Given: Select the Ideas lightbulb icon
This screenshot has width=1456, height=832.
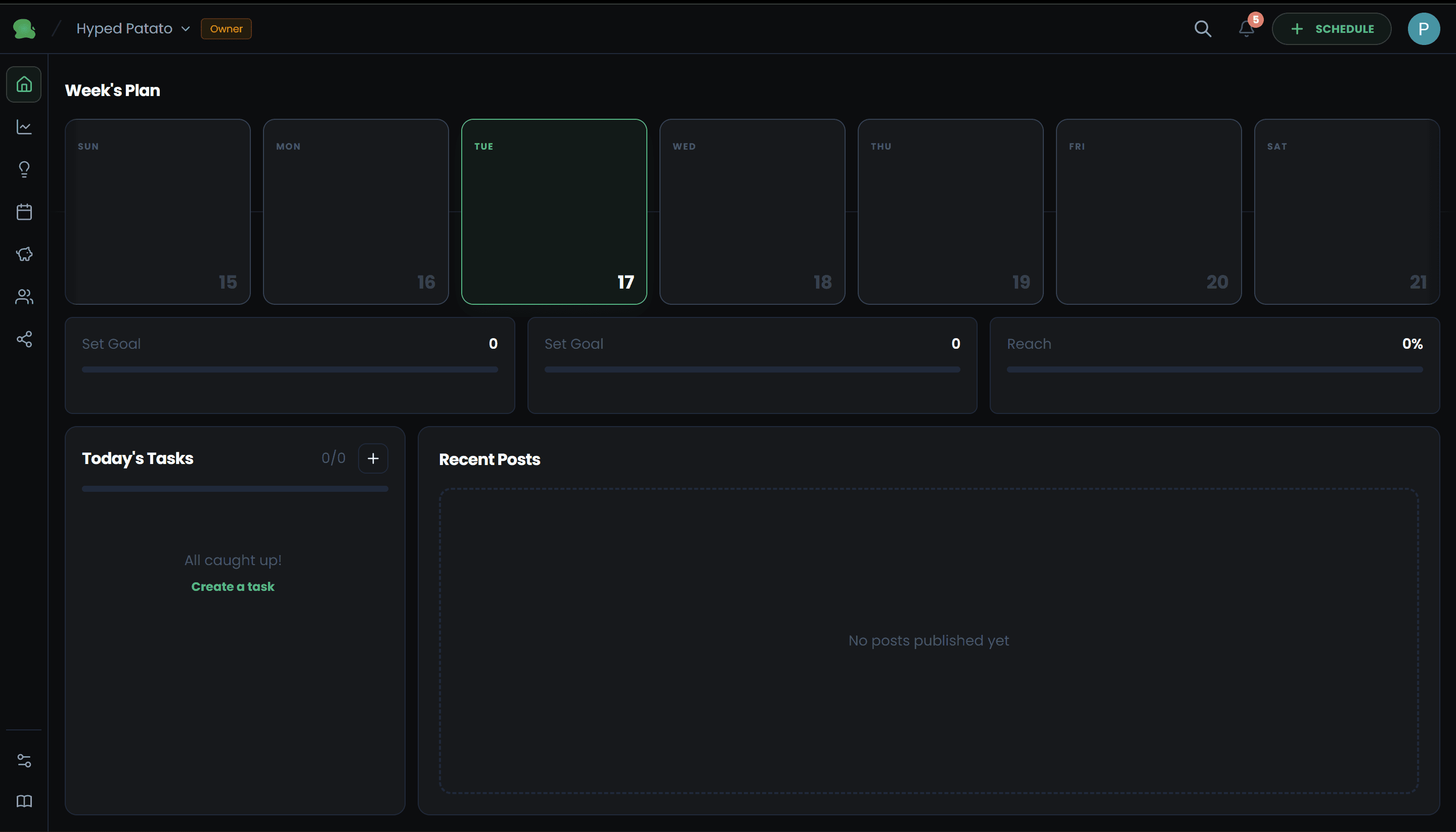Looking at the screenshot, I should pyautogui.click(x=23, y=169).
